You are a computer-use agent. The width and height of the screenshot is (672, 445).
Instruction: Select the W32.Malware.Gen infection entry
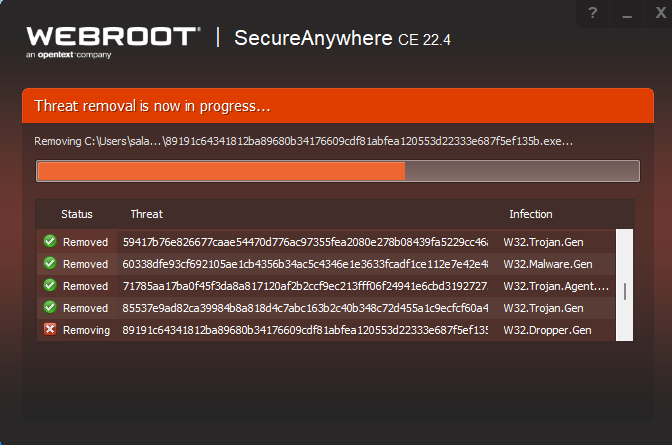click(x=548, y=264)
